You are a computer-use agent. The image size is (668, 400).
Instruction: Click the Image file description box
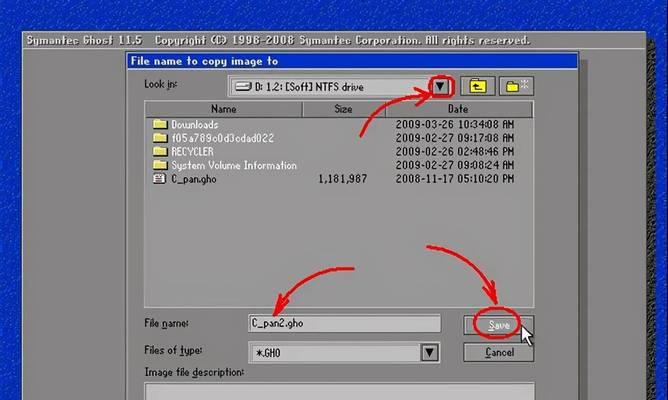click(x=339, y=392)
